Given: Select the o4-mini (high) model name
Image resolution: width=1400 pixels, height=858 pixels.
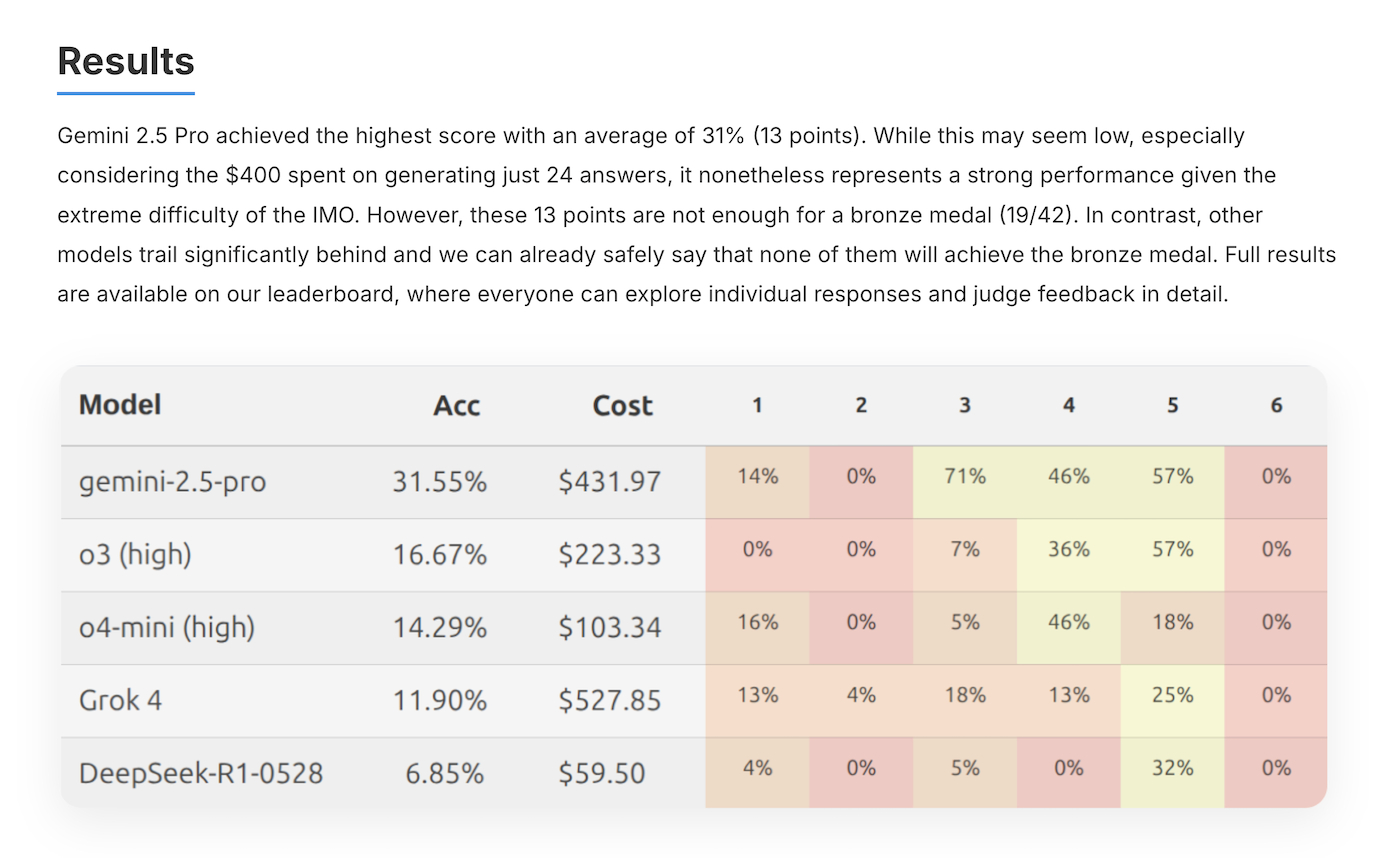Looking at the screenshot, I should 167,627.
